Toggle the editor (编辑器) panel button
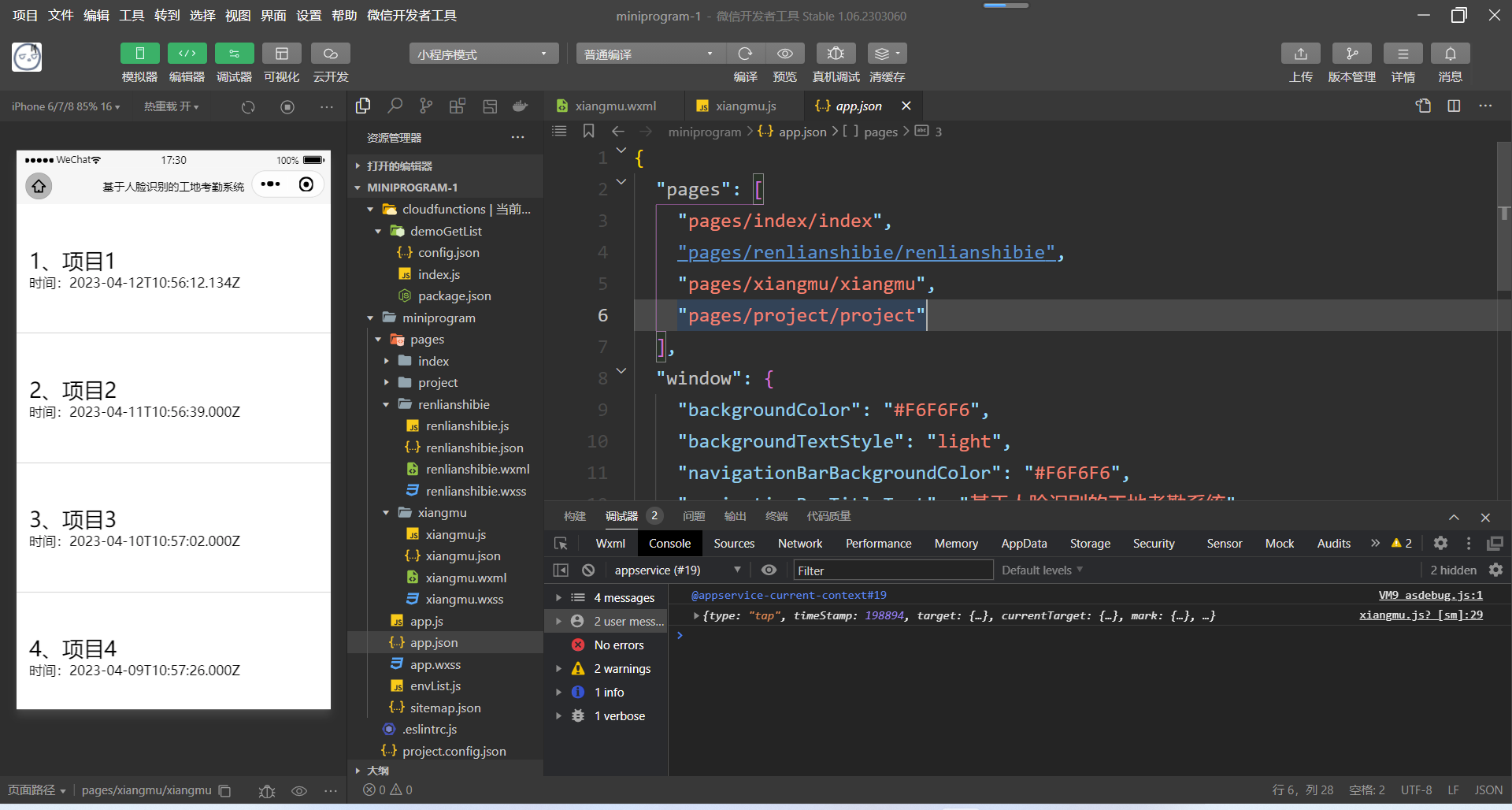 [187, 54]
